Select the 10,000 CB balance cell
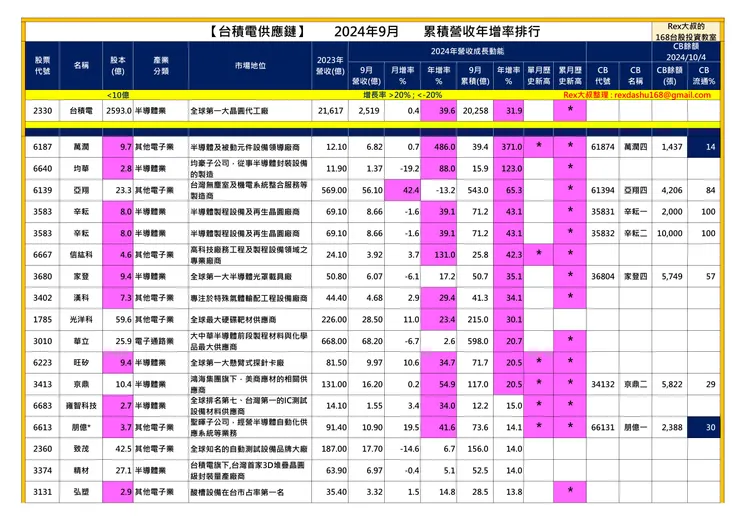The image size is (740, 523). pos(670,233)
